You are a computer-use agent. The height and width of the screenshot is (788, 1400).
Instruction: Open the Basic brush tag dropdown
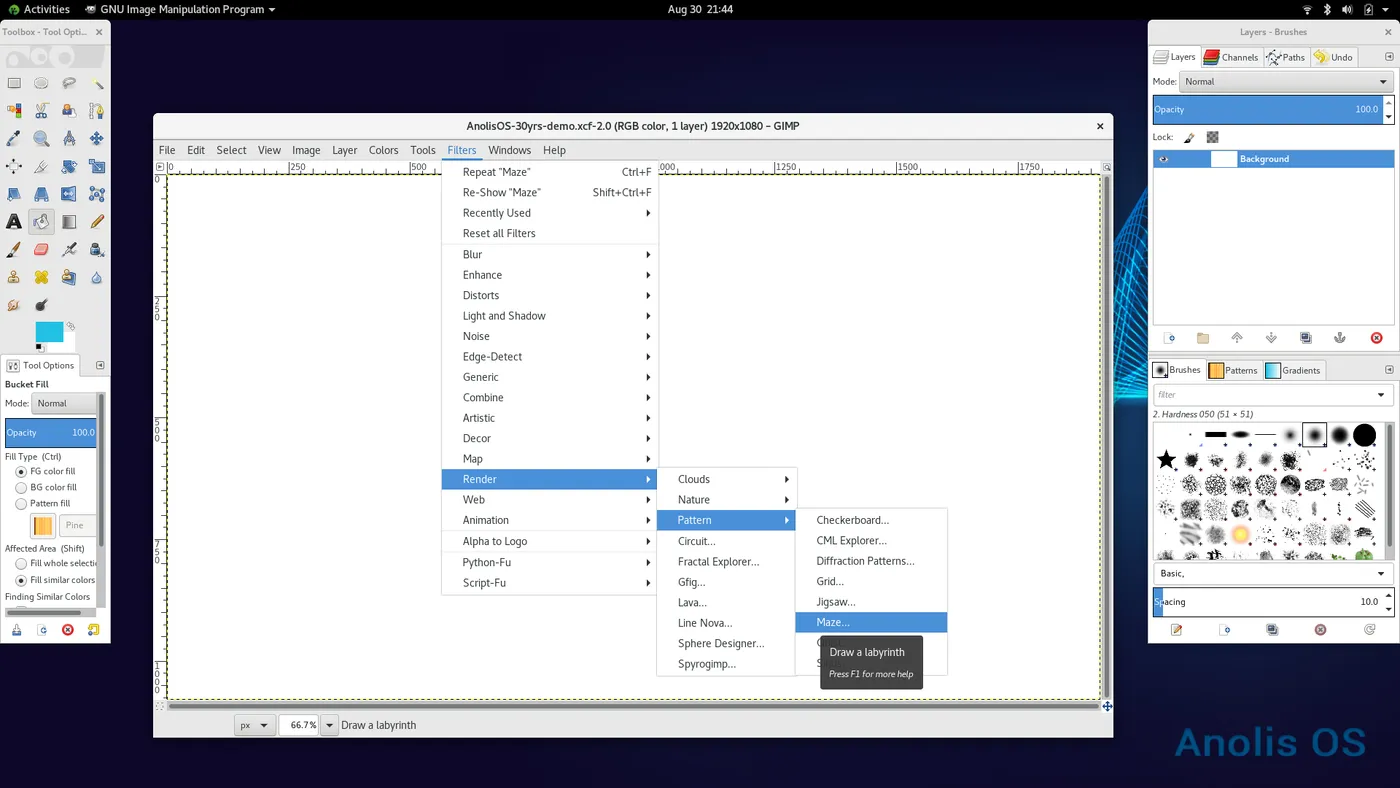(1272, 574)
